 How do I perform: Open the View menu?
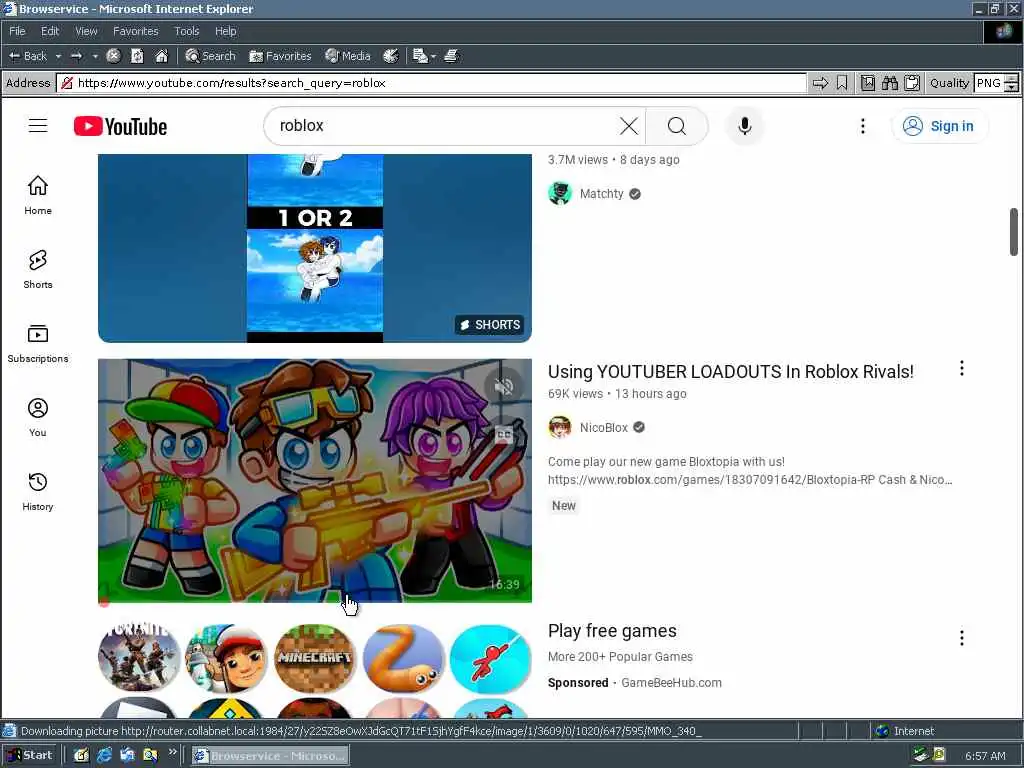[x=86, y=31]
